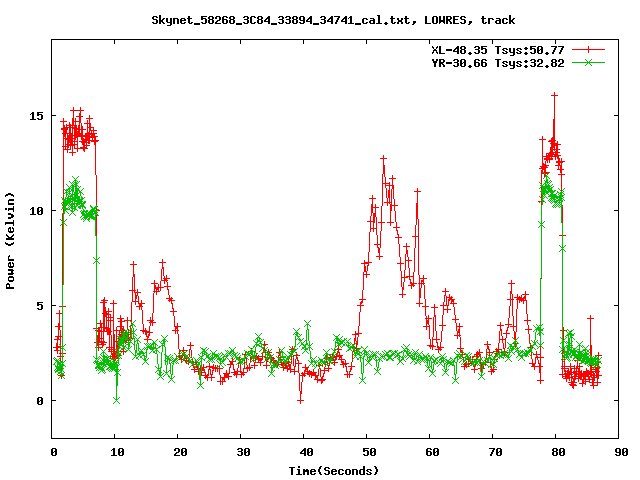
Task: Click the x-axis tick label 70
Action: 495,452
